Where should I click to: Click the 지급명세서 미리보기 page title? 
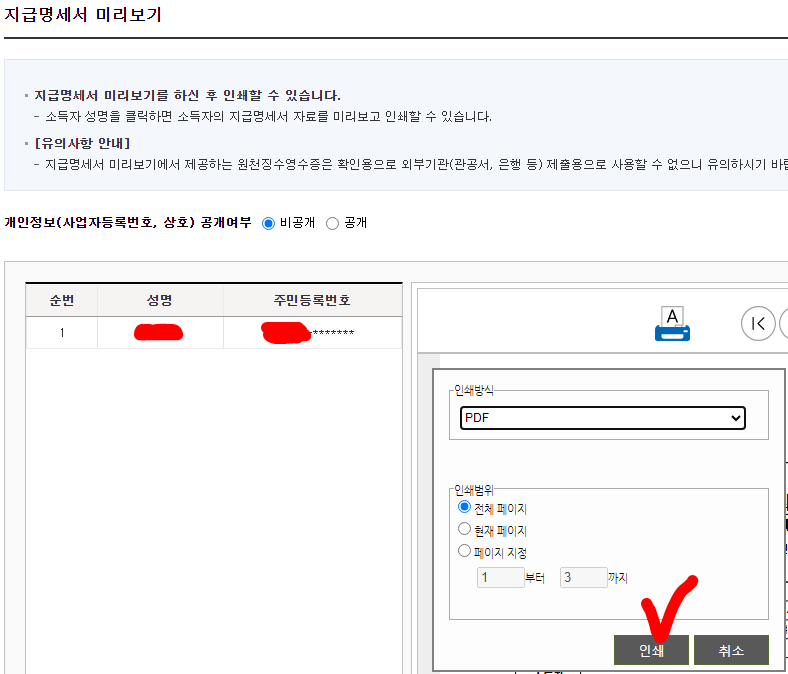83,15
